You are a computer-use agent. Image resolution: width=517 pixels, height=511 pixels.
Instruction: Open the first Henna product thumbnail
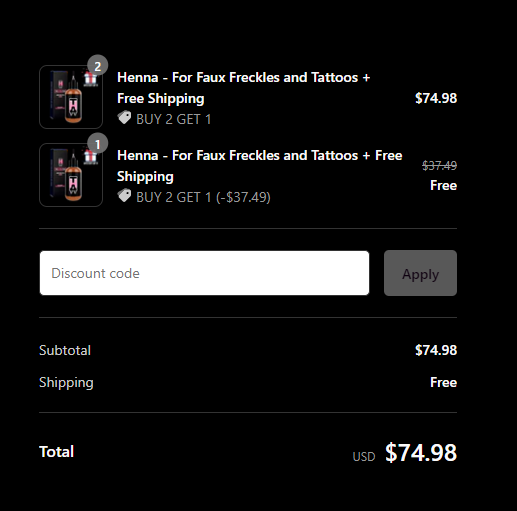71,97
